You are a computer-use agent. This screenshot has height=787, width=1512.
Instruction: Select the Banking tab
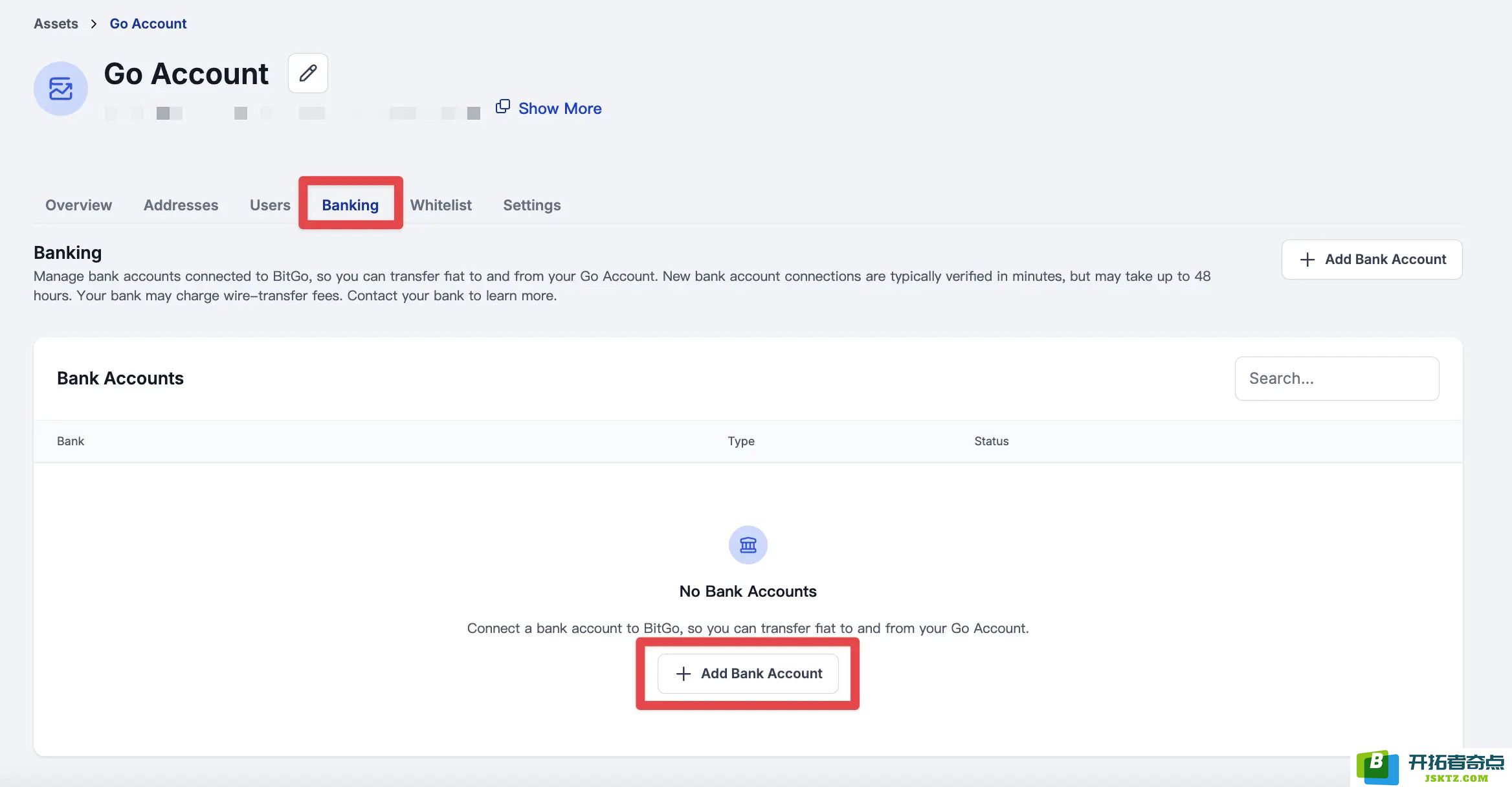[350, 205]
